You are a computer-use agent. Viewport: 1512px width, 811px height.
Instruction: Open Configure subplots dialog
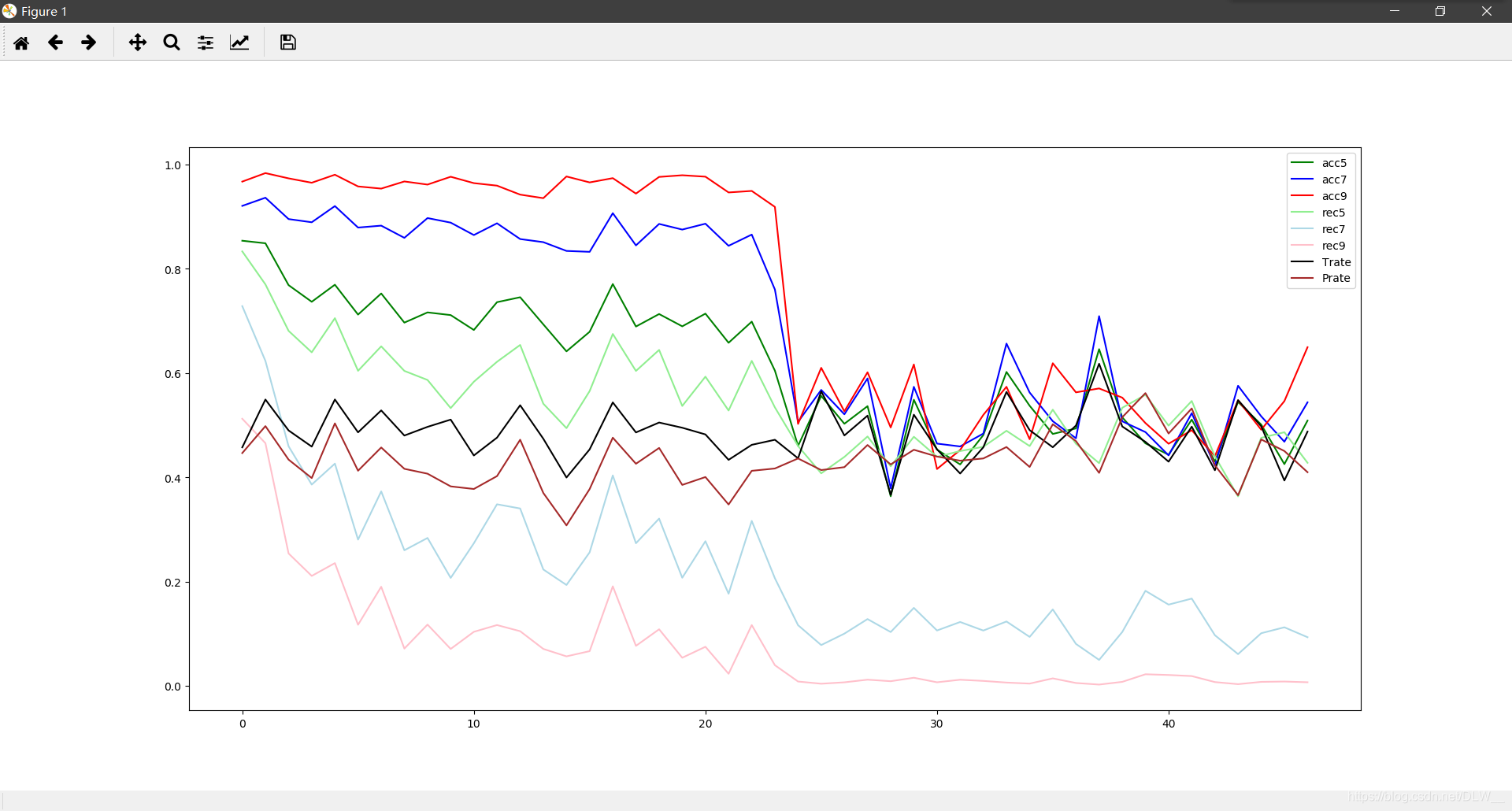pos(206,43)
